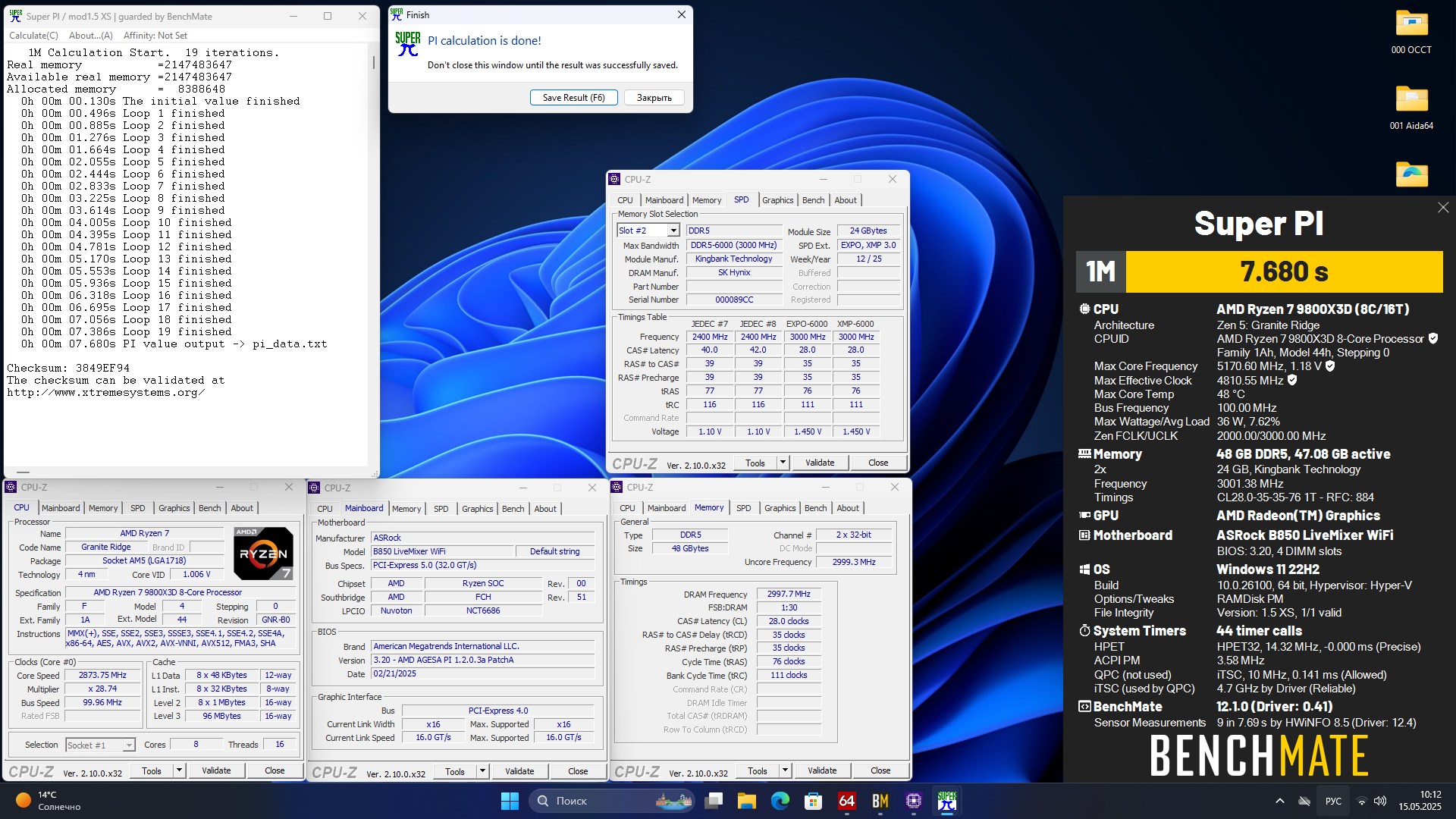The width and height of the screenshot is (1456, 819).
Task: Open Calculate(C) menu in Super PI
Action: 33,36
